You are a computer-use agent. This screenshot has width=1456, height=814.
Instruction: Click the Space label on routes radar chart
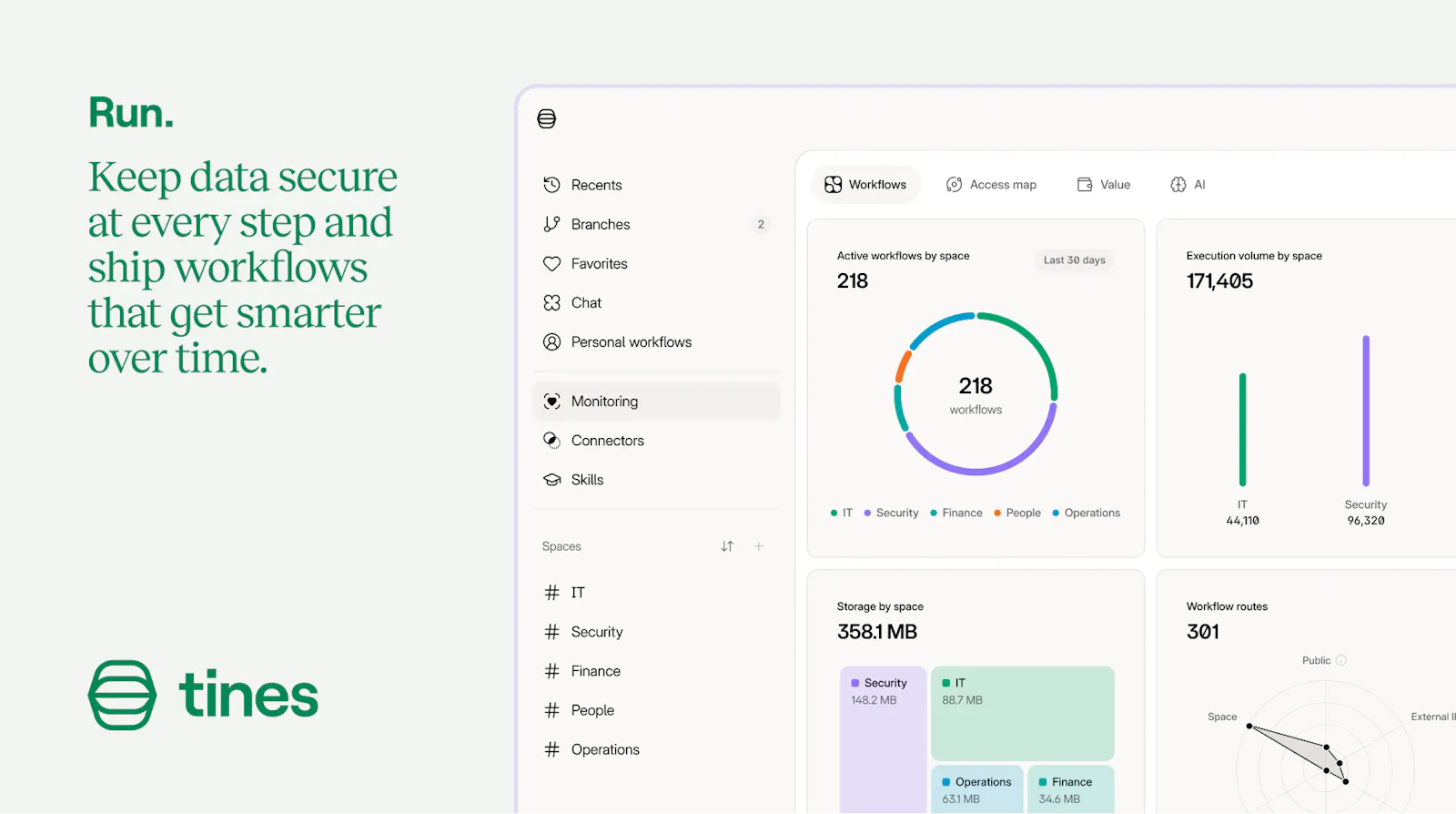point(1222,717)
